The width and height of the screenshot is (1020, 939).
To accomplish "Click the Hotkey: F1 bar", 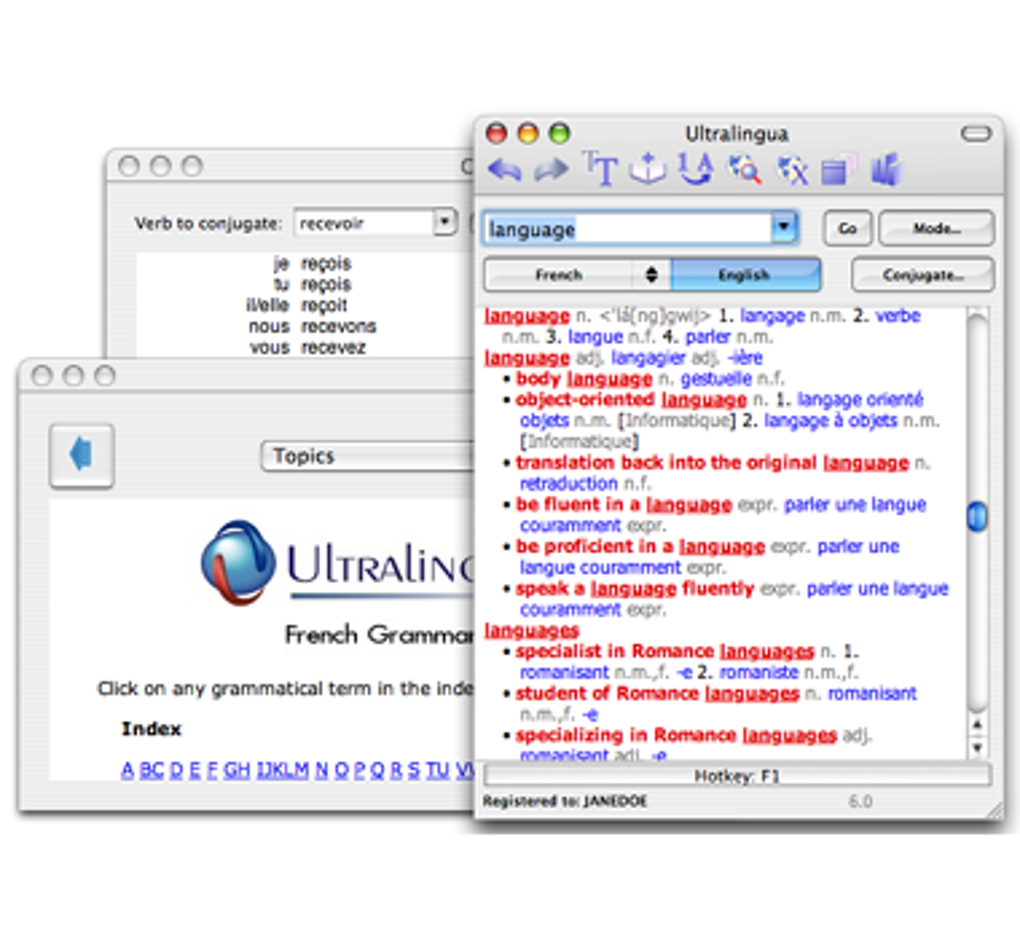I will pos(738,776).
